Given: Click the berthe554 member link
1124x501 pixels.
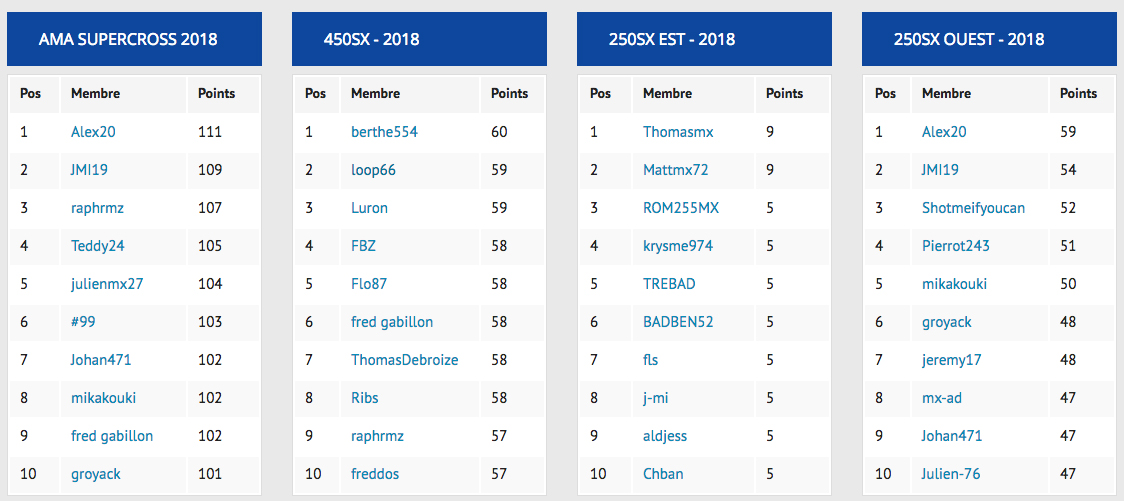Looking at the screenshot, I should pyautogui.click(x=384, y=132).
